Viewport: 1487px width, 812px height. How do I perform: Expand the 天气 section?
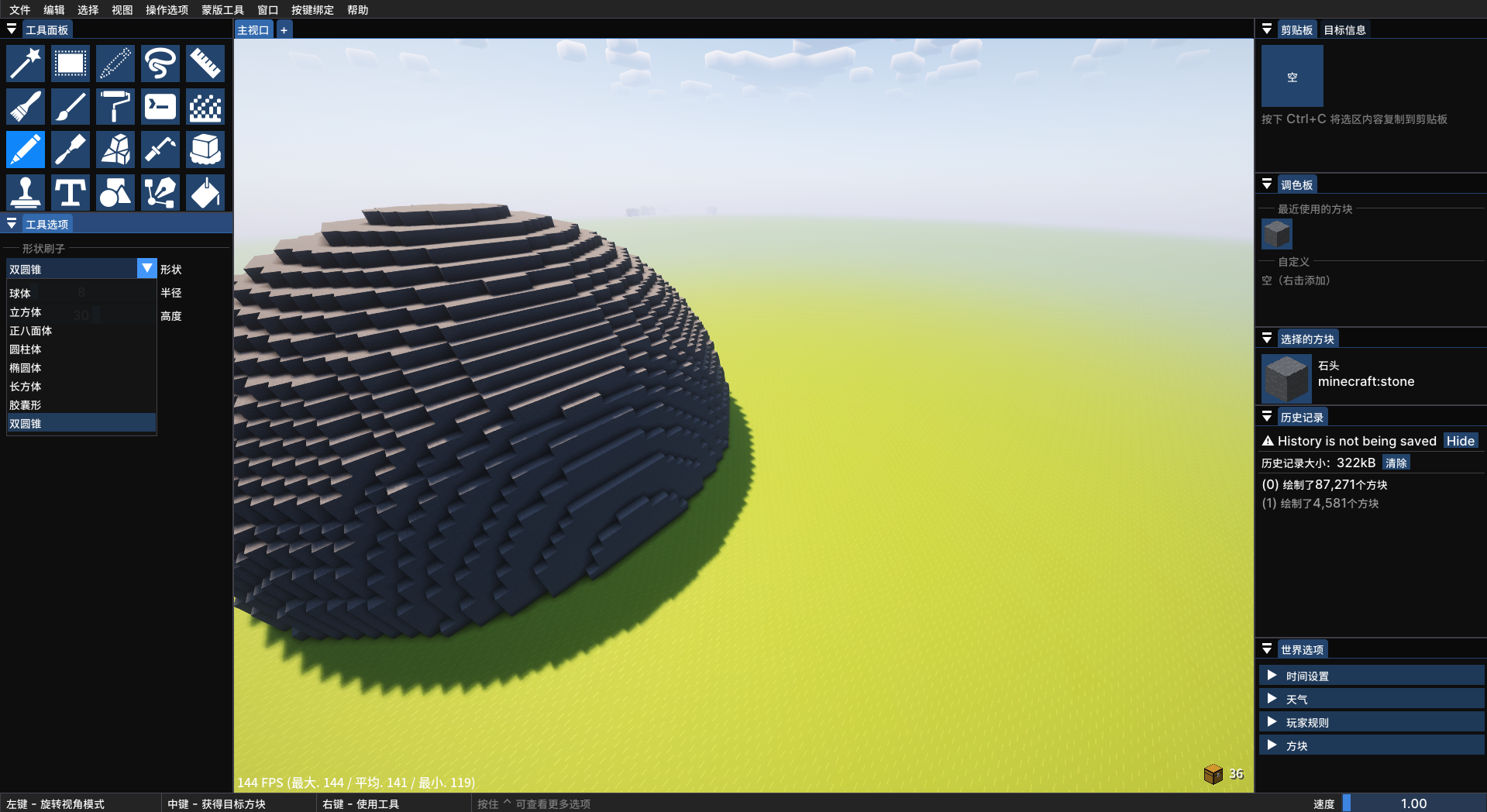[x=1372, y=699]
